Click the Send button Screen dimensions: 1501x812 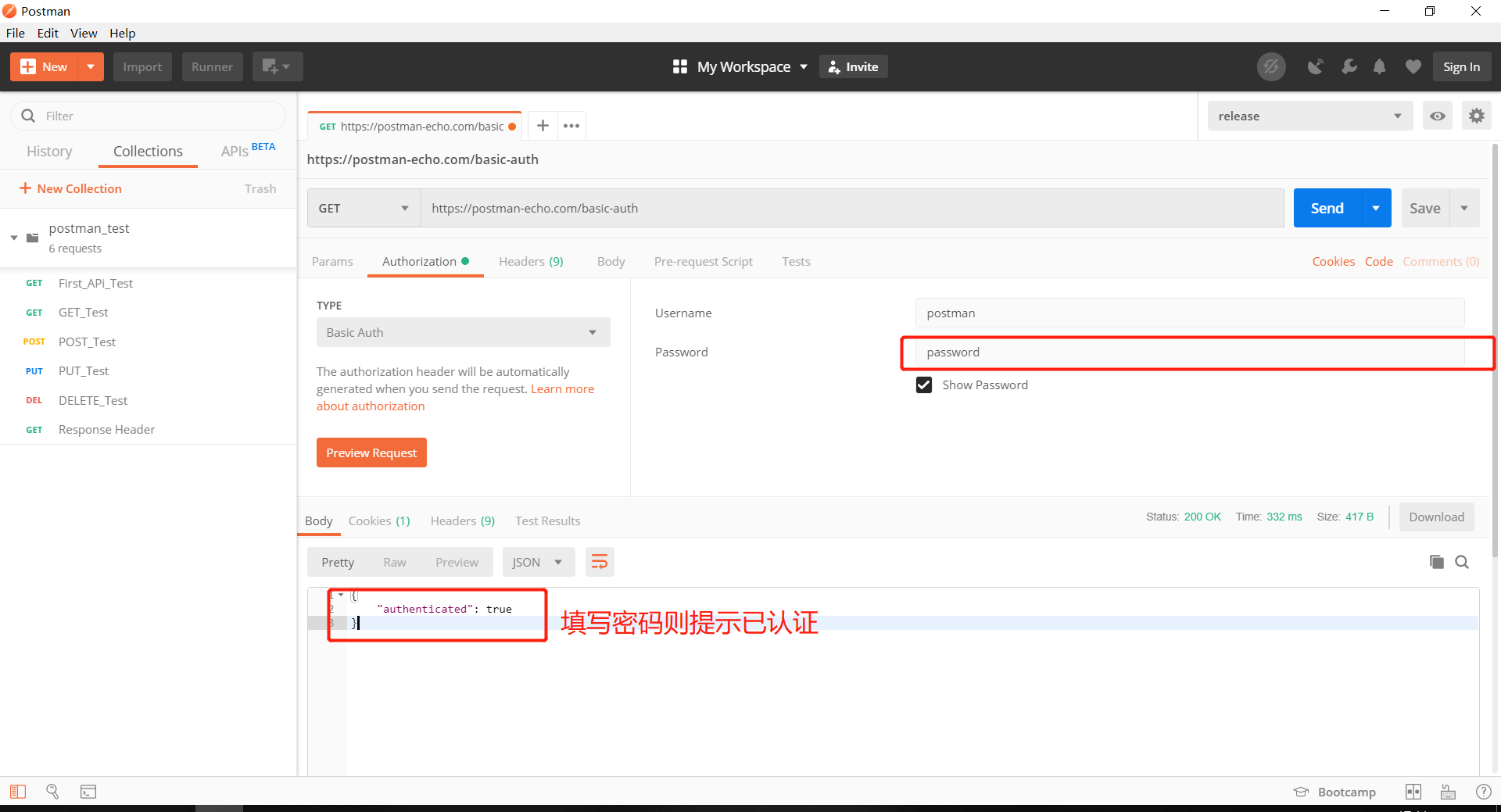1327,208
